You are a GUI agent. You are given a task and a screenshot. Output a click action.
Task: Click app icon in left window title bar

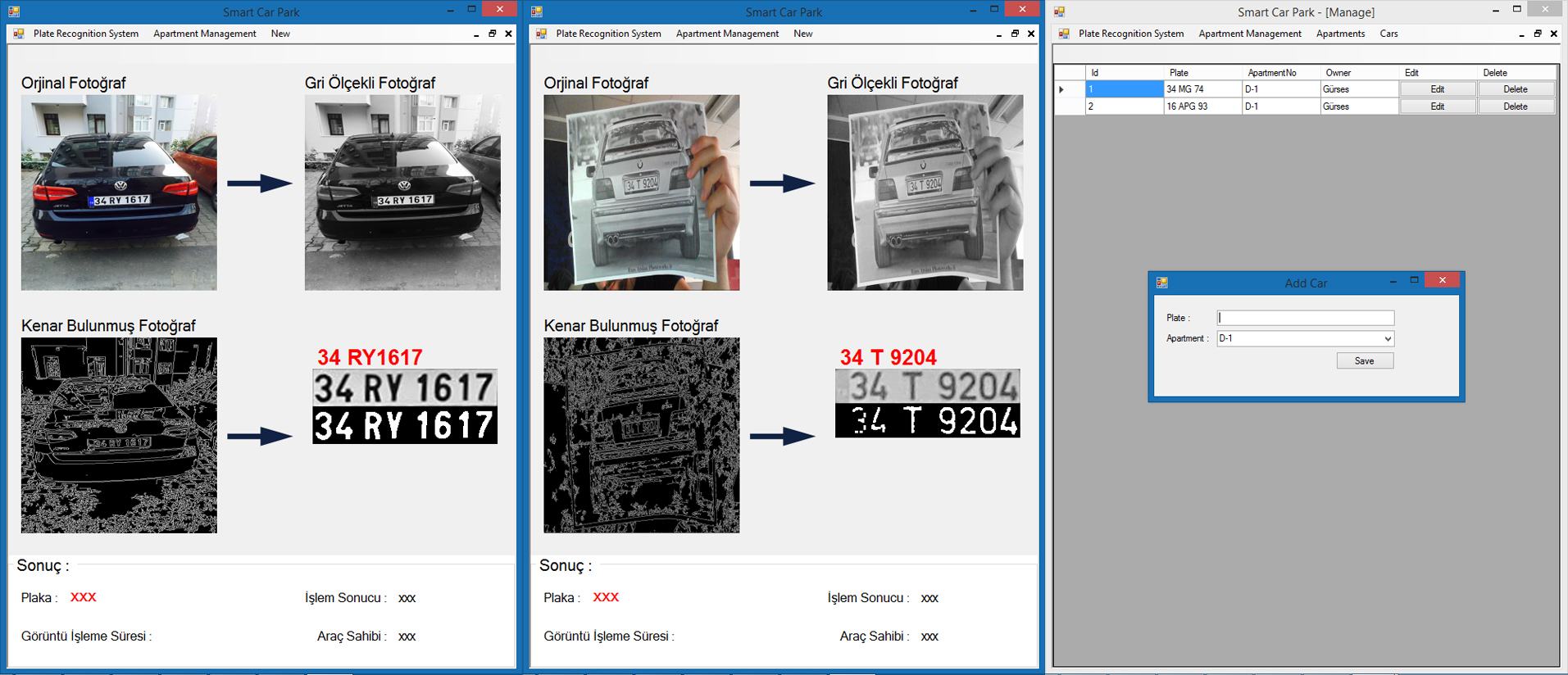[14, 11]
